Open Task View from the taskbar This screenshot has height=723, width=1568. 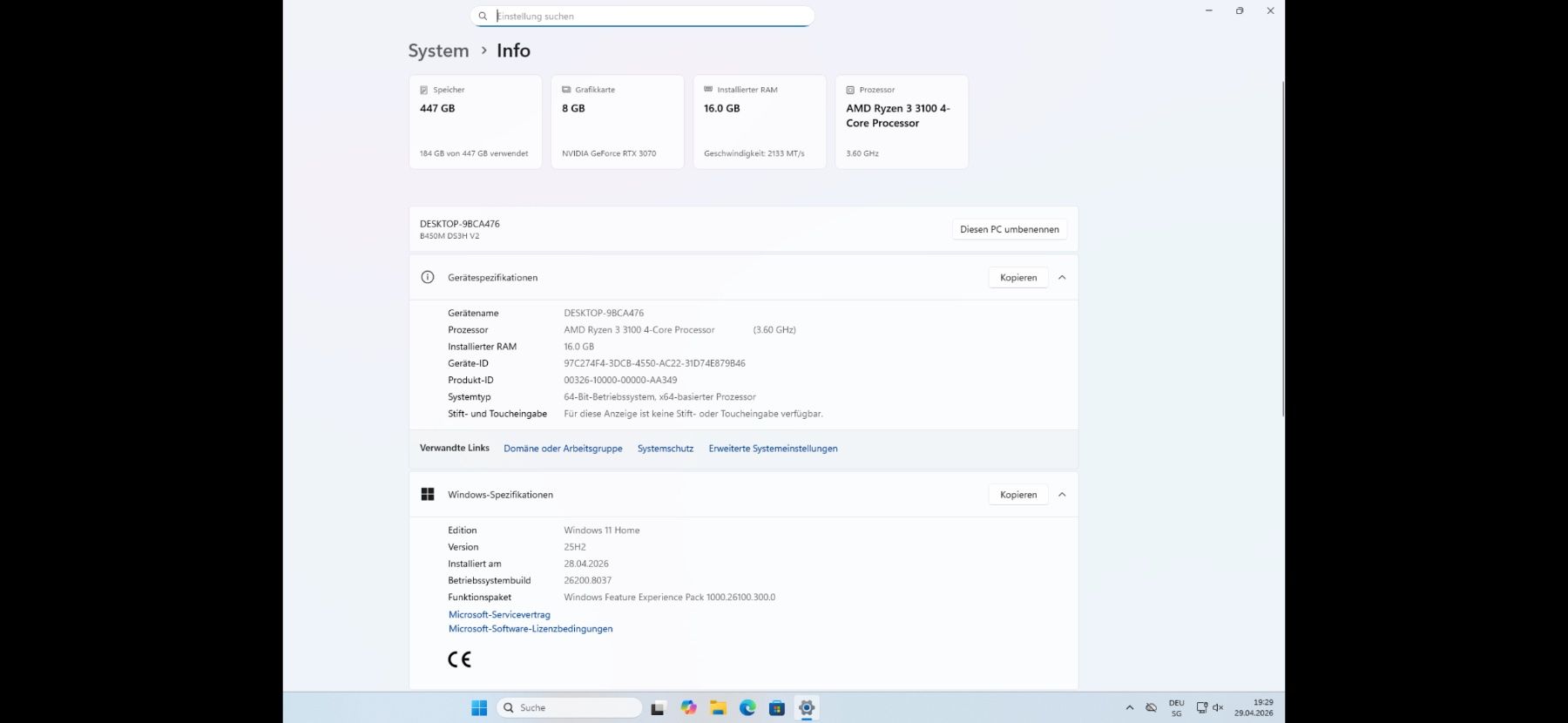coord(658,708)
